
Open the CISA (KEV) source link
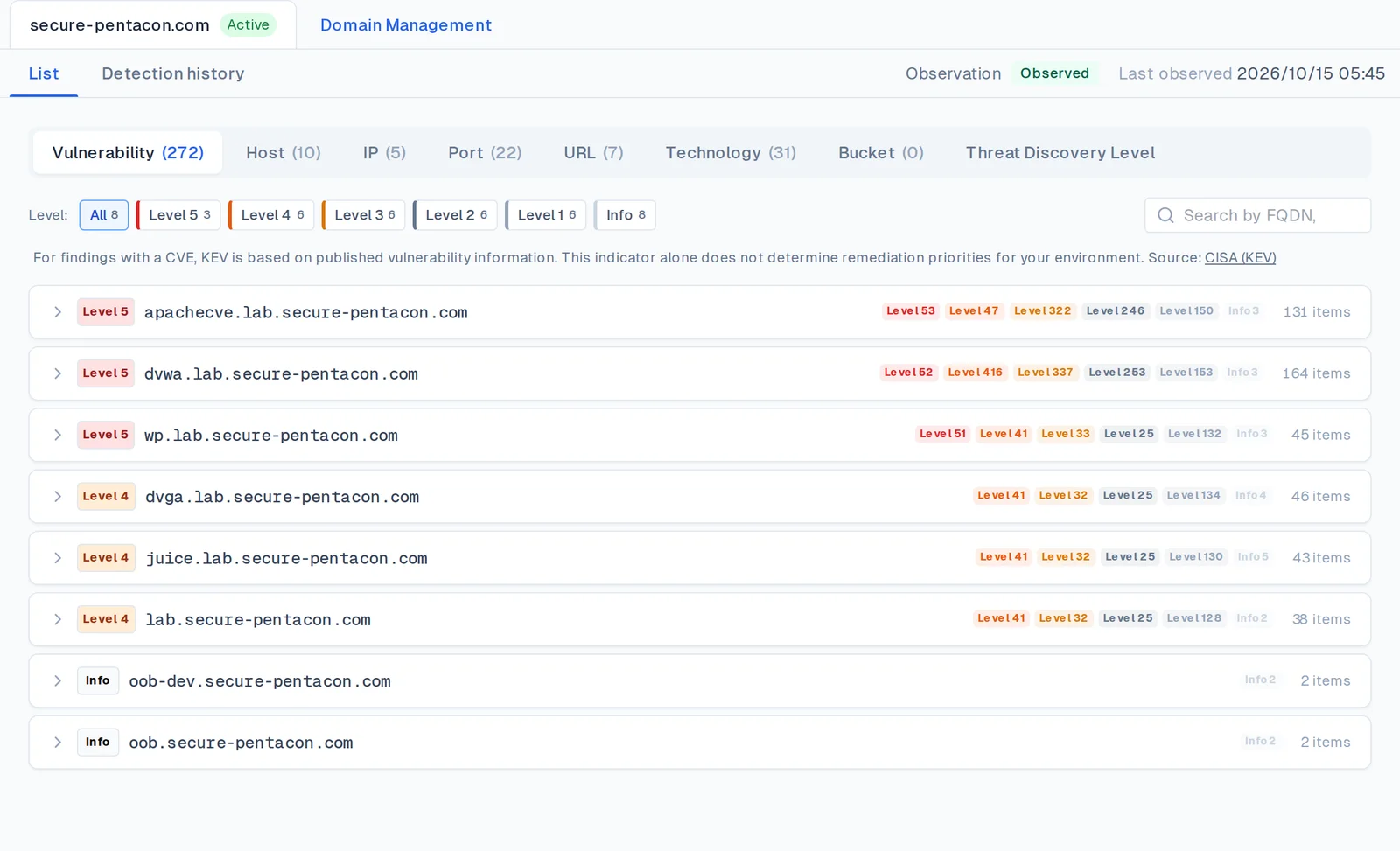[x=1240, y=257]
